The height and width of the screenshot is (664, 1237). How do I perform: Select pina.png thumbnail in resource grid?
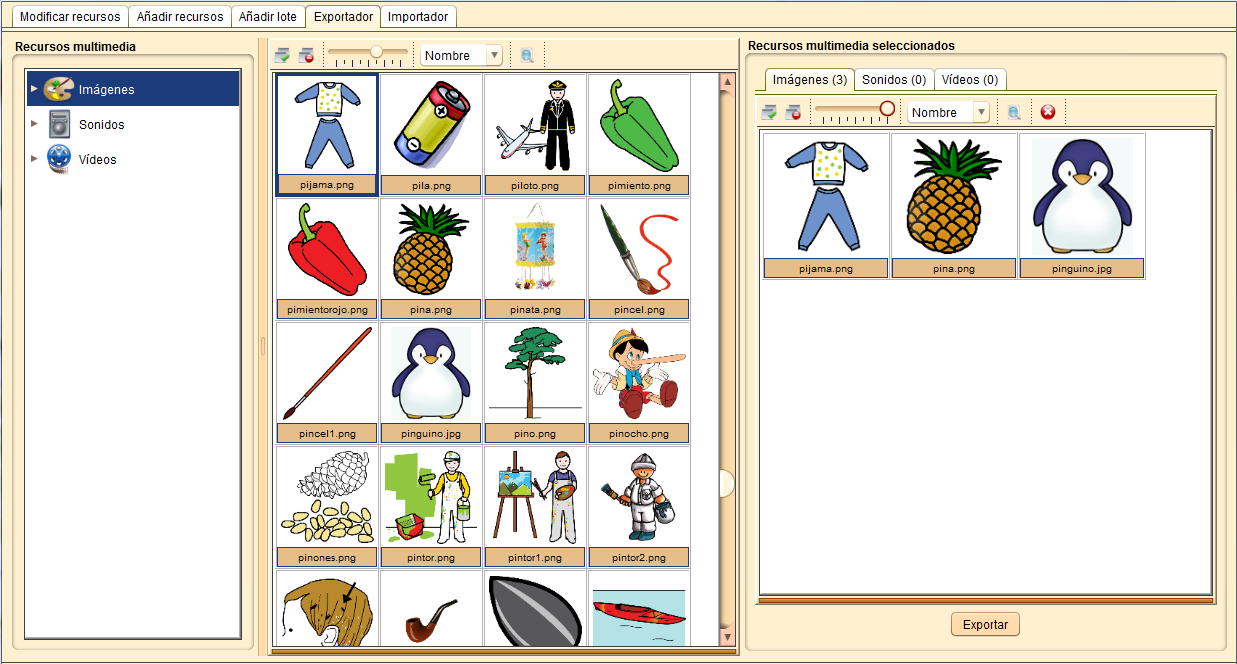pyautogui.click(x=431, y=259)
